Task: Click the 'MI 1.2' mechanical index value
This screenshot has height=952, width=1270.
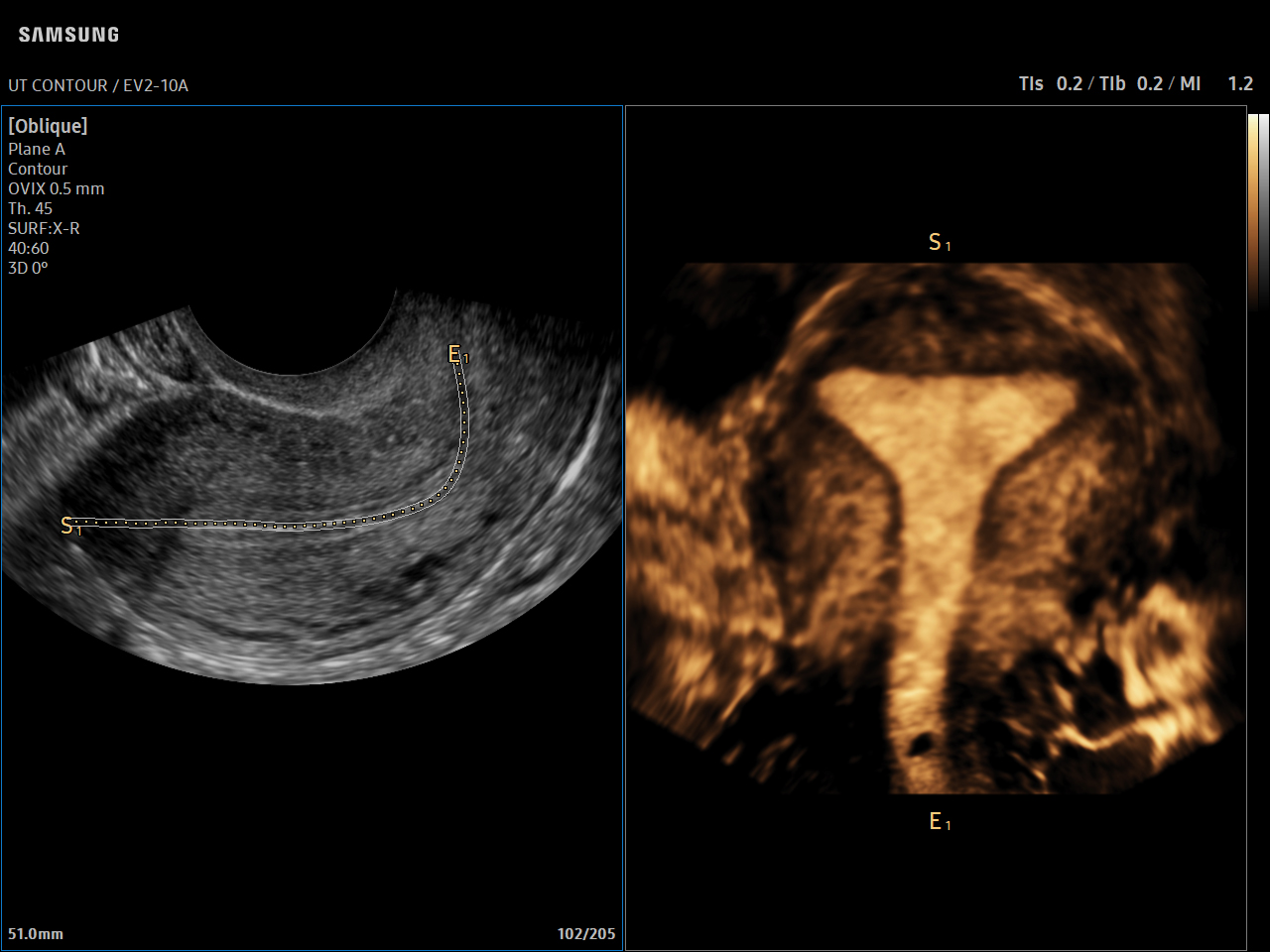Action: (1216, 84)
